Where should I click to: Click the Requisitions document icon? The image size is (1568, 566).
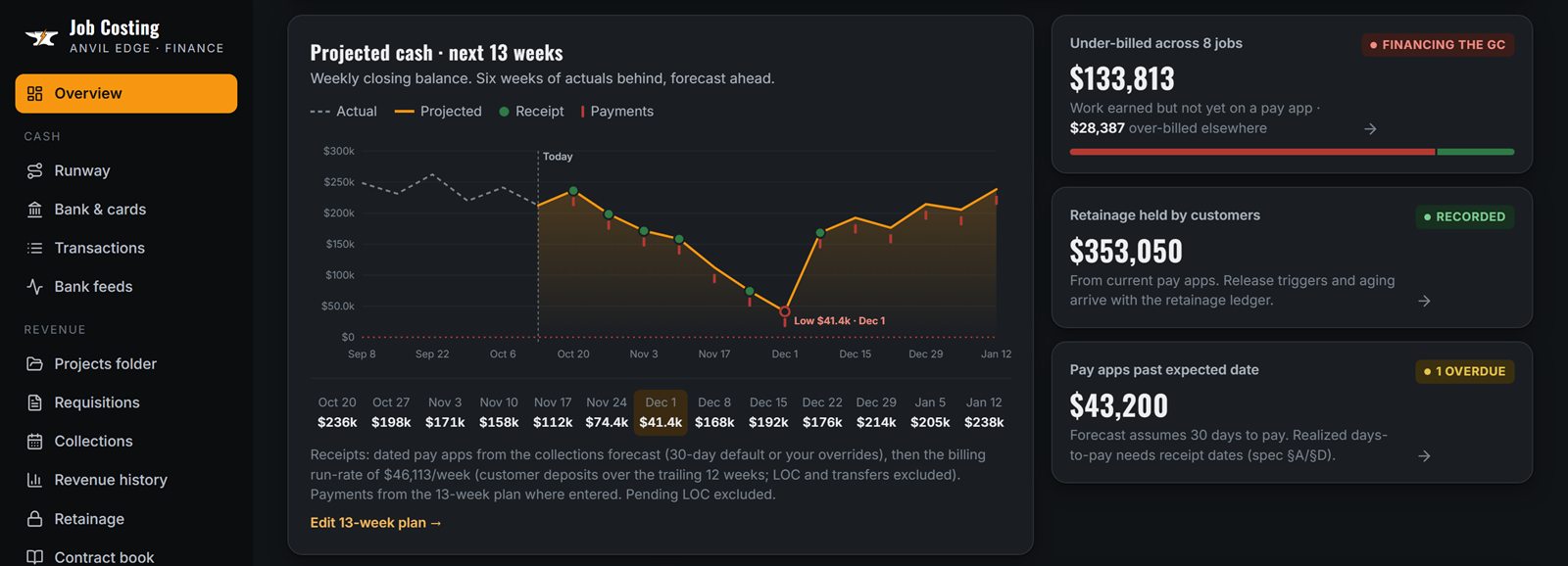pyautogui.click(x=35, y=402)
